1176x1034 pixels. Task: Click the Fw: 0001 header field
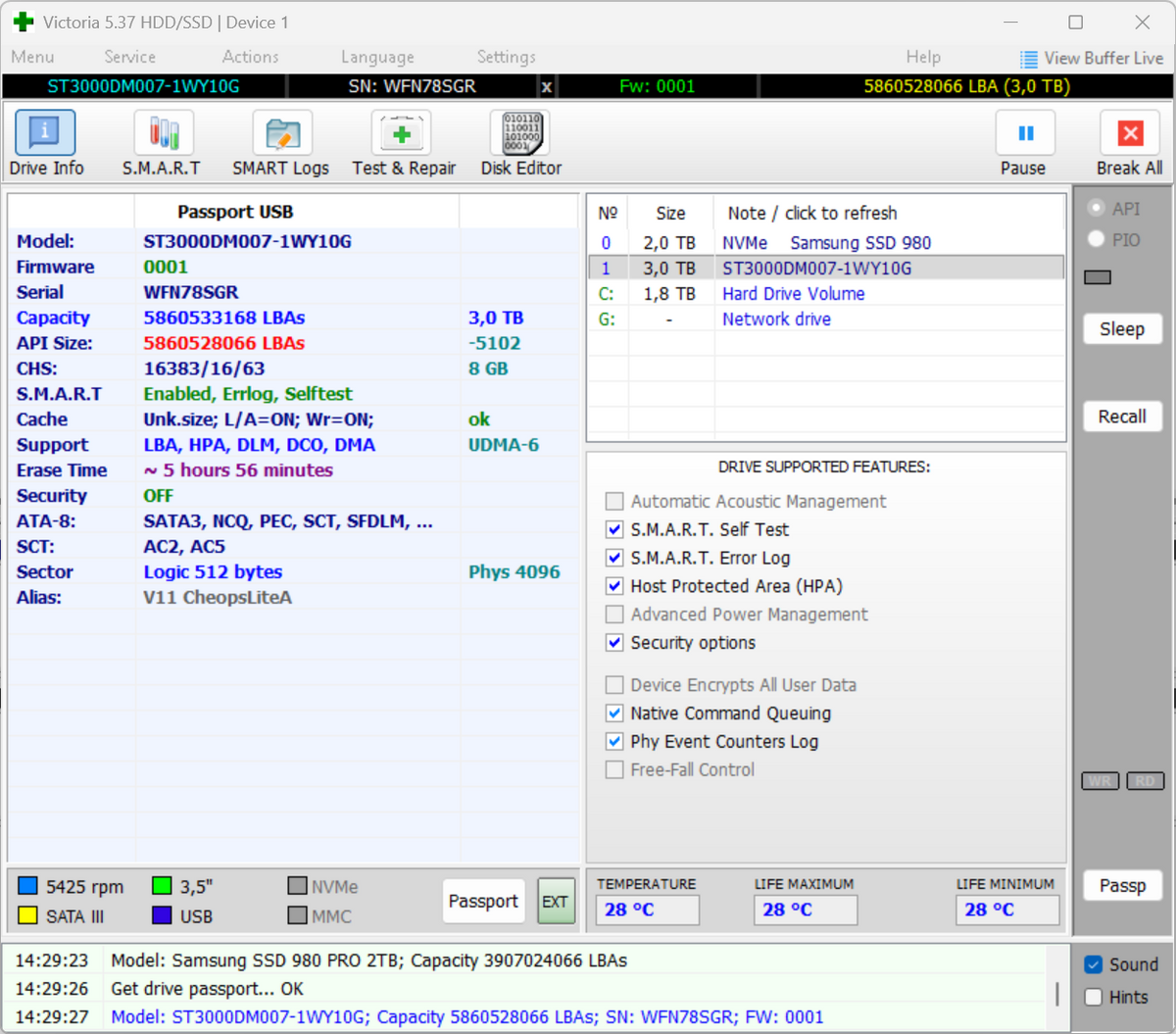[657, 86]
